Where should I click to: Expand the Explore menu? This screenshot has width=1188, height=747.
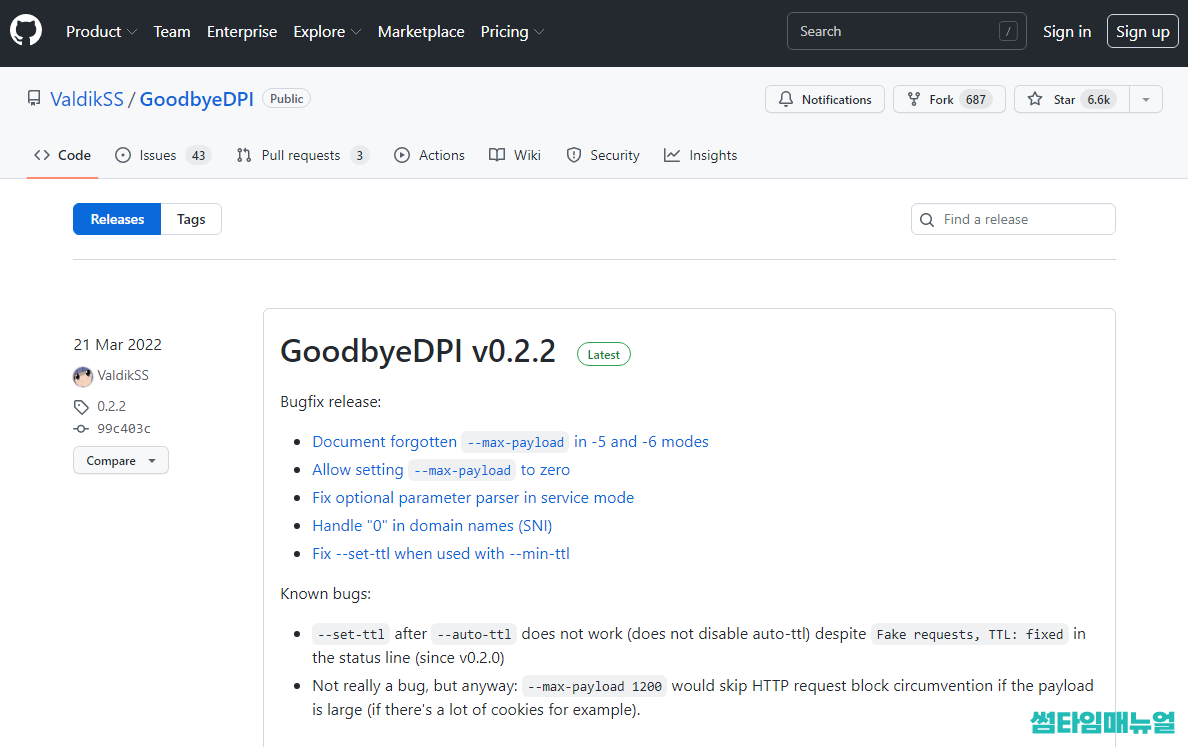coord(327,32)
